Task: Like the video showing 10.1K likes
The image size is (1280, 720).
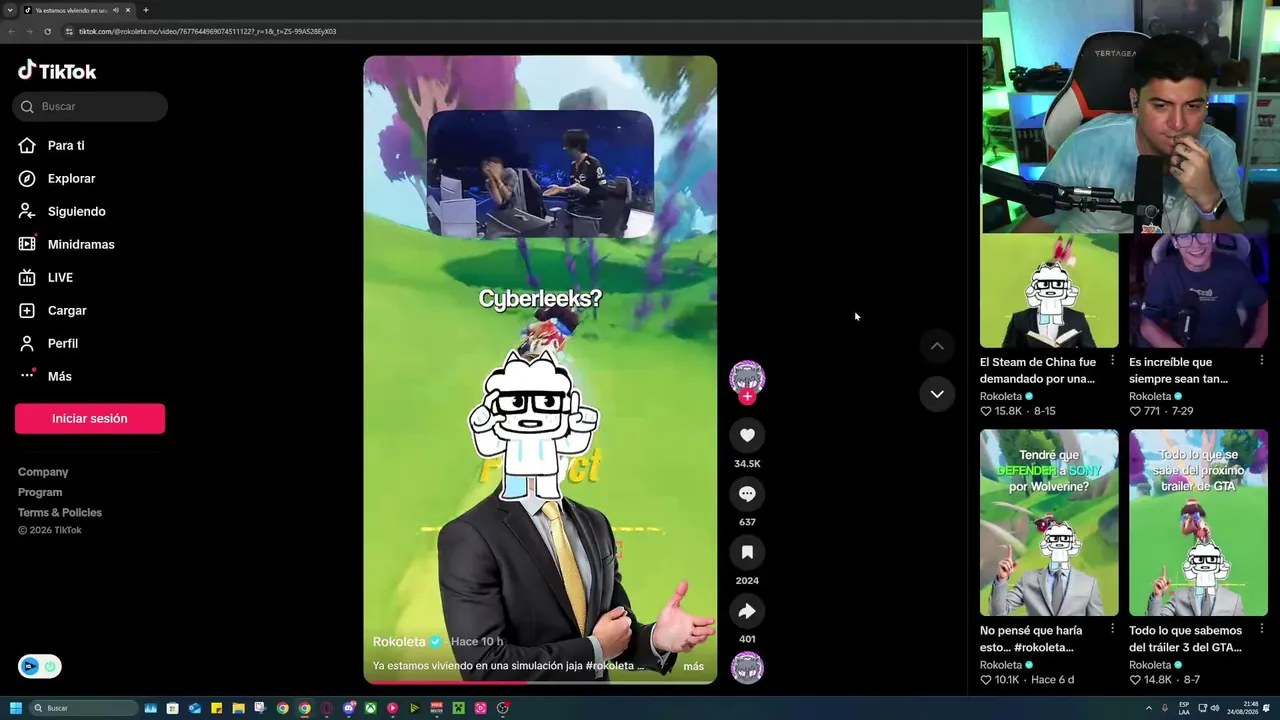Action: tap(986, 680)
